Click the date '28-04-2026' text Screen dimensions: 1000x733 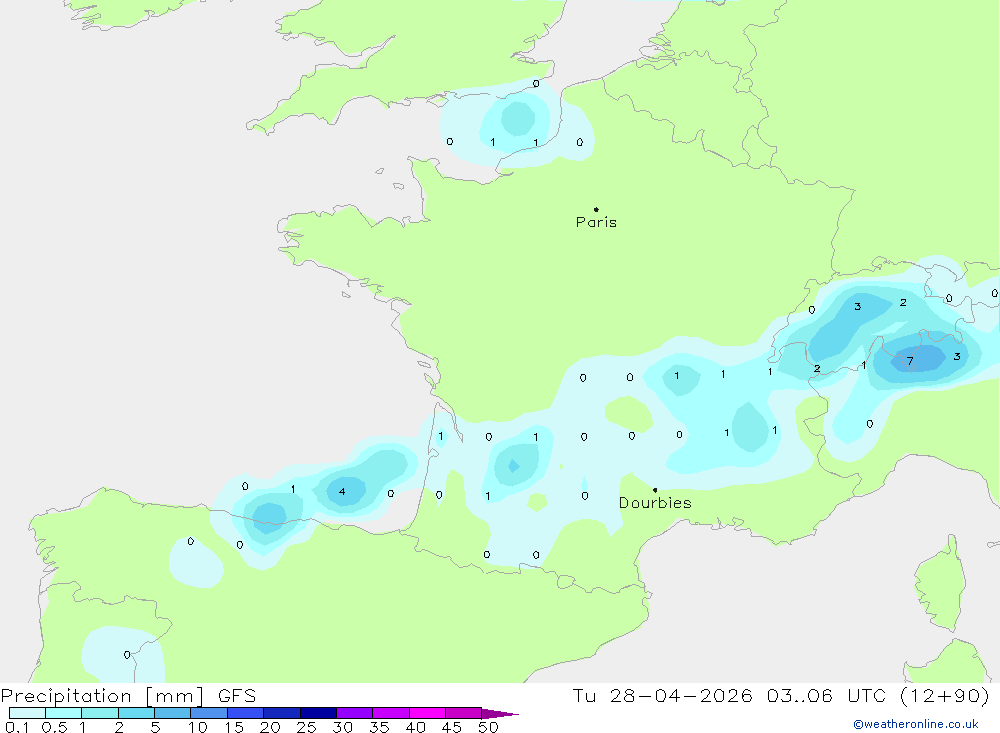click(x=680, y=695)
